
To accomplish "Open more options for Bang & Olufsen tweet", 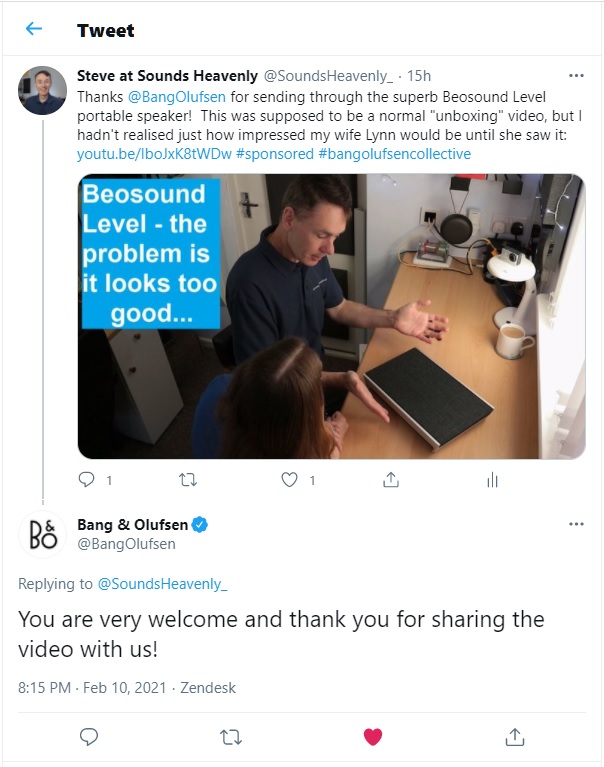I will tap(576, 524).
